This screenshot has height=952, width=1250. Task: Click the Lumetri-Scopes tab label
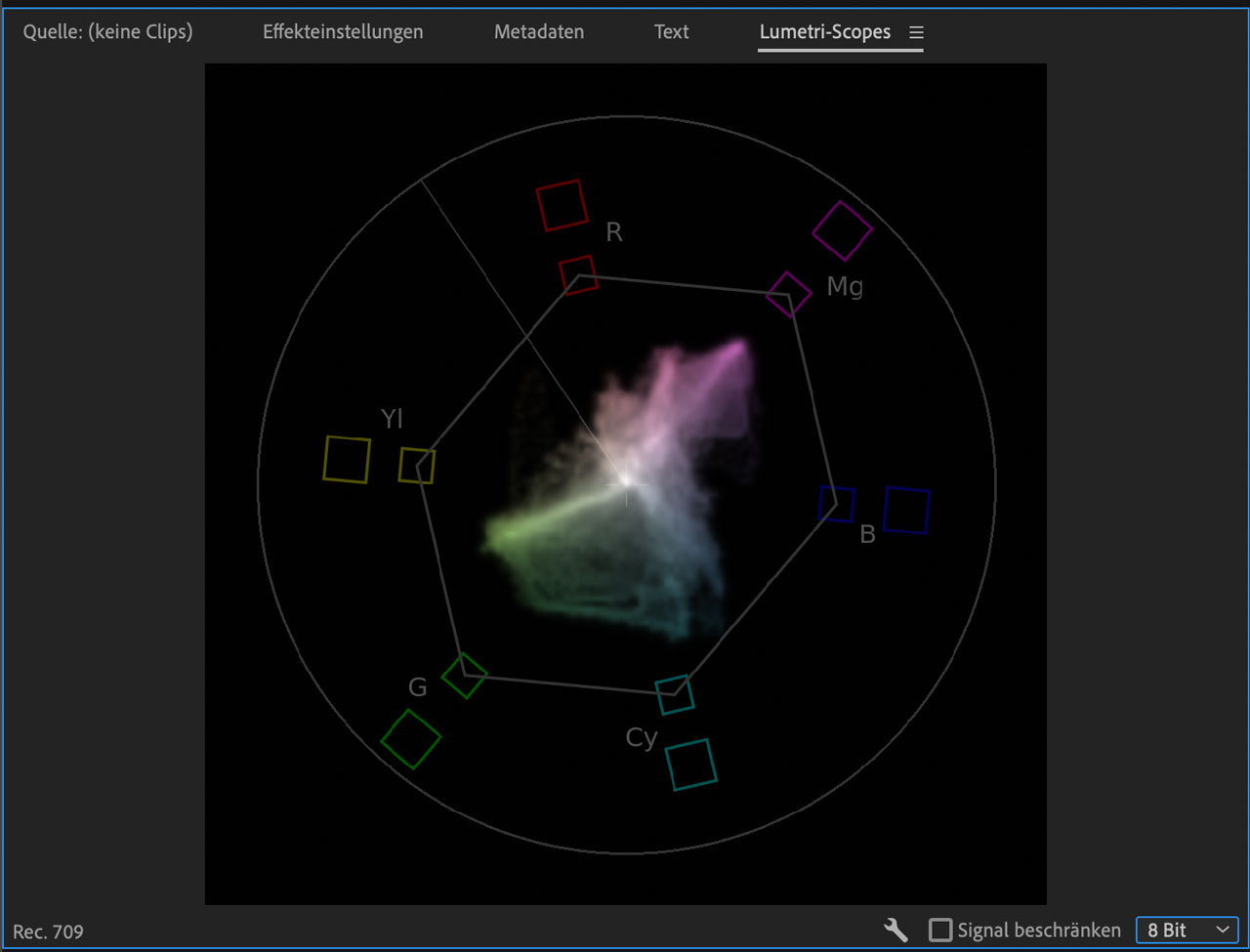[x=824, y=31]
